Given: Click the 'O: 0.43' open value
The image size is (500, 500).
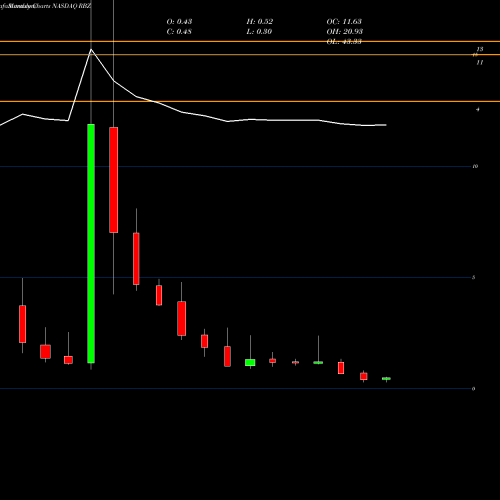Looking at the screenshot, I should pyautogui.click(x=179, y=21).
